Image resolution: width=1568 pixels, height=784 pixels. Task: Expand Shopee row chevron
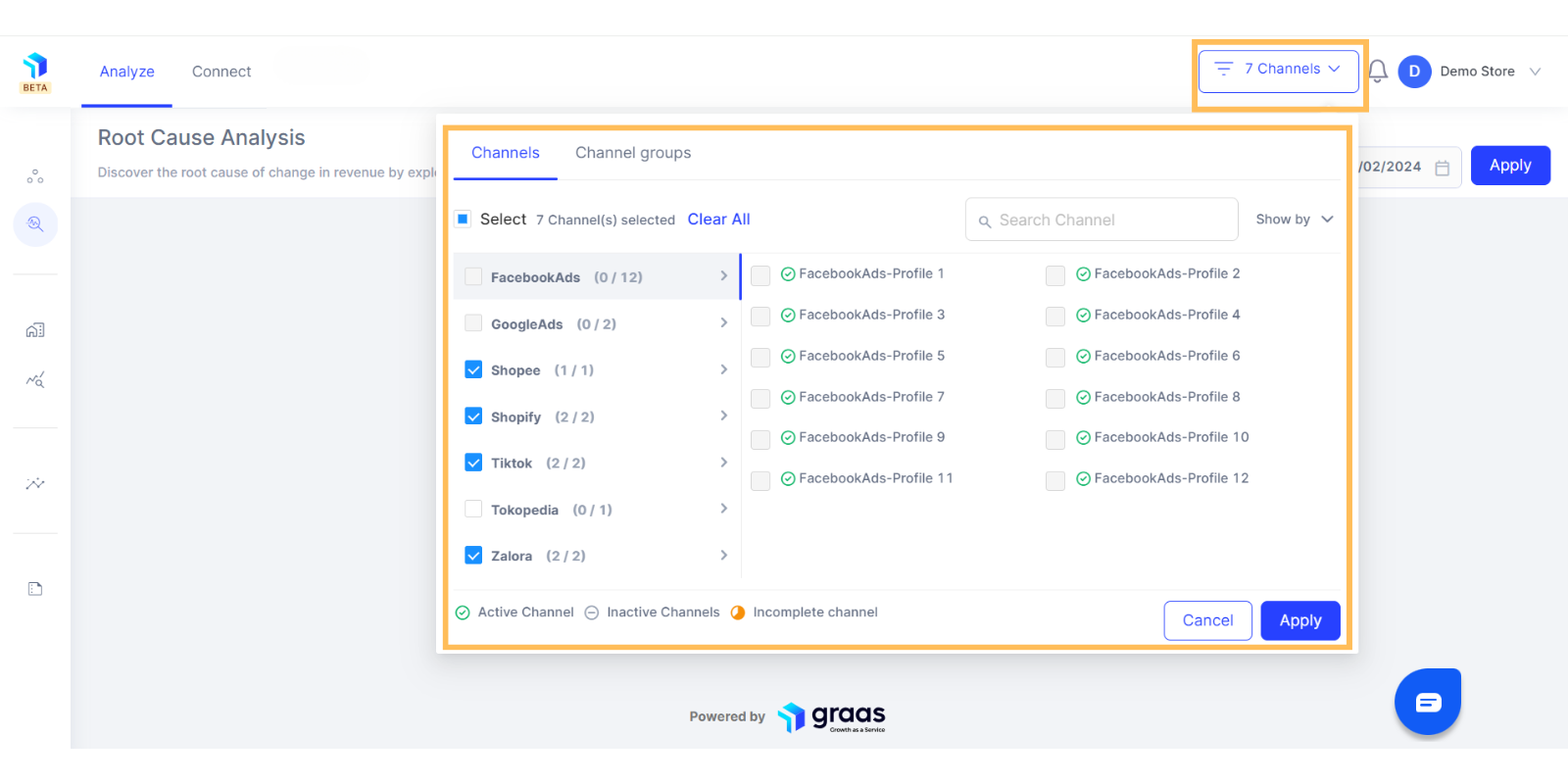coord(724,369)
